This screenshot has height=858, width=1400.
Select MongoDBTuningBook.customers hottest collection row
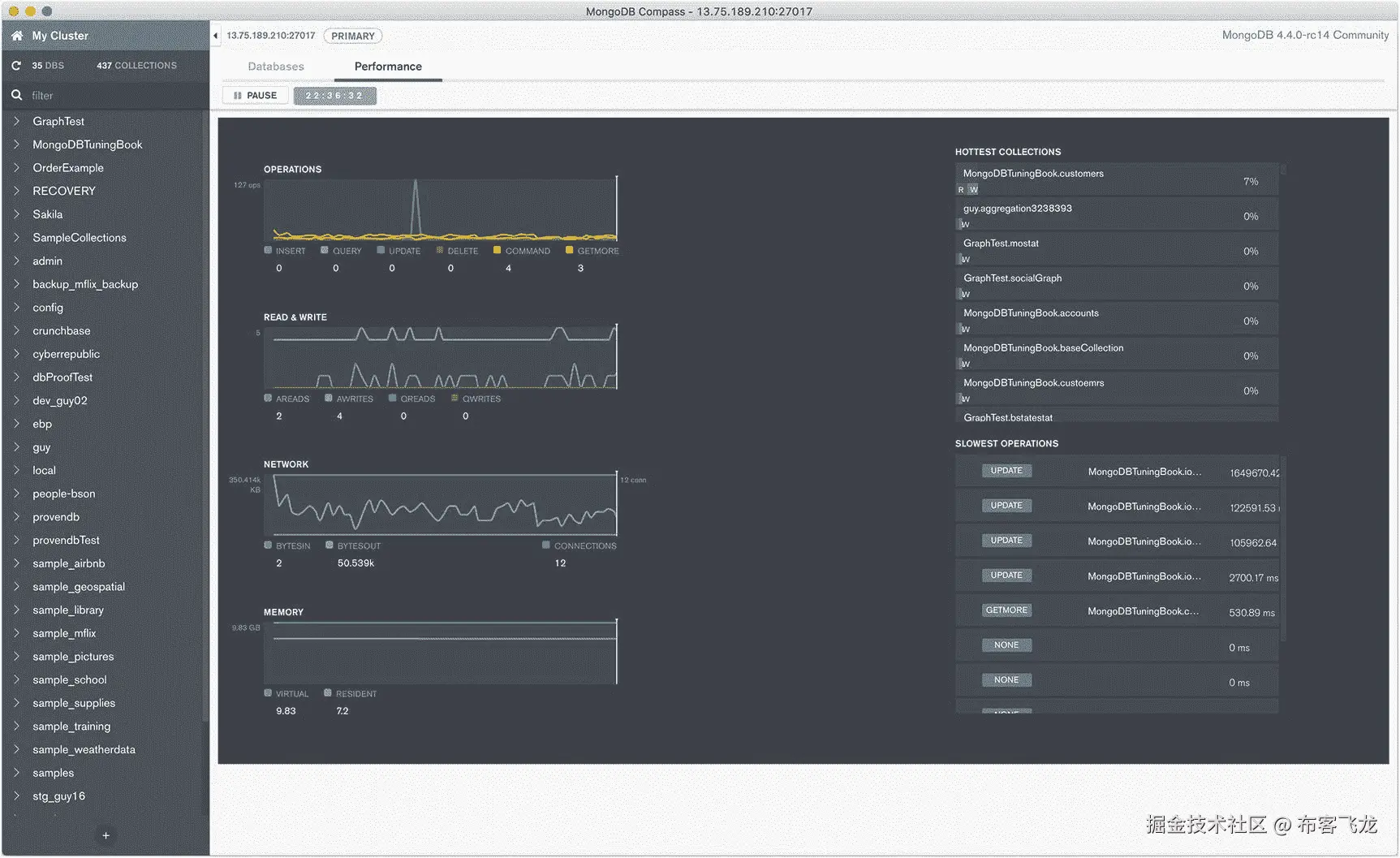pyautogui.click(x=1117, y=180)
